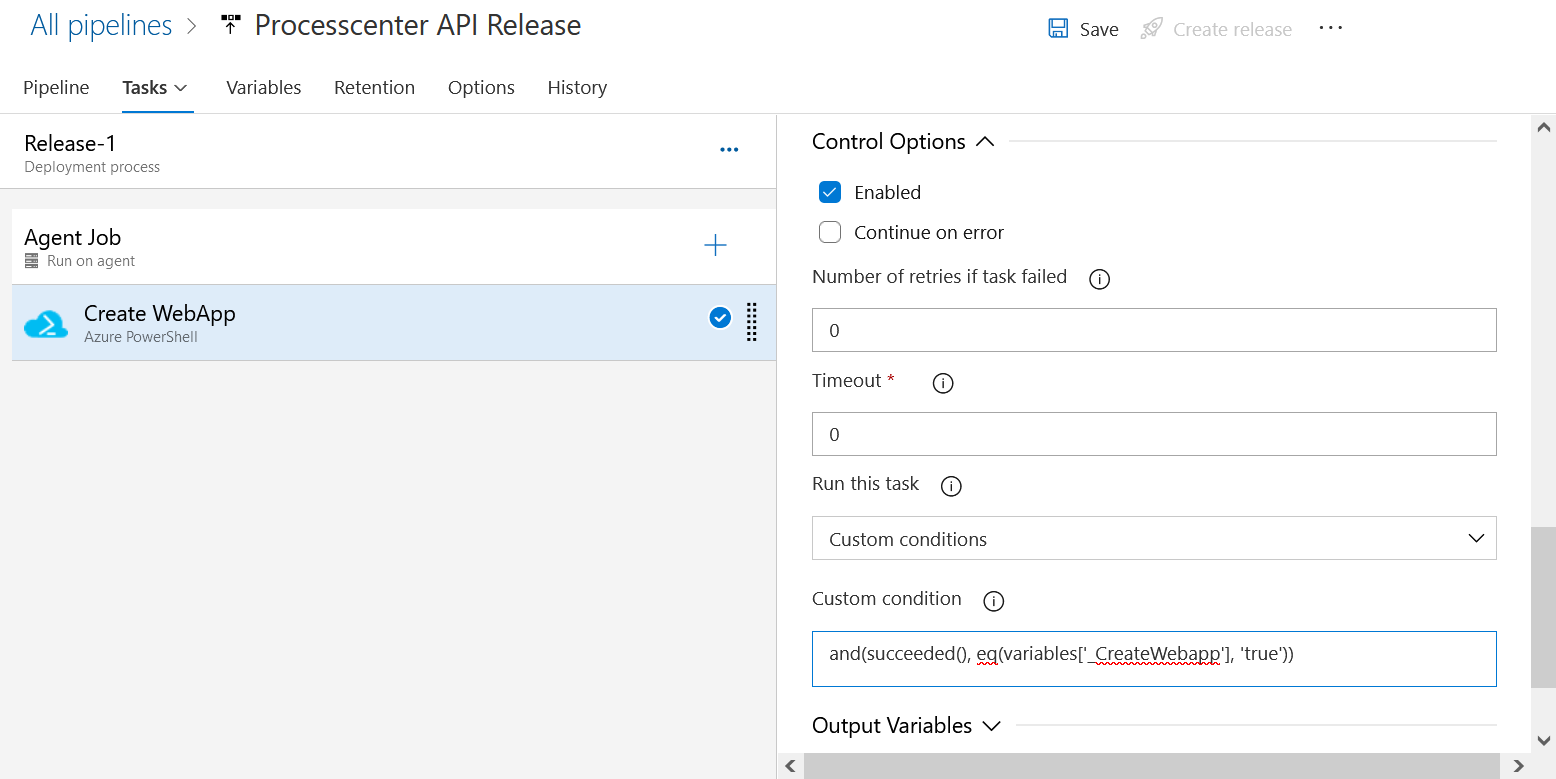Viewport: 1556px width, 779px height.
Task: Click the horizontal scrollbar right arrow
Action: pos(1518,766)
